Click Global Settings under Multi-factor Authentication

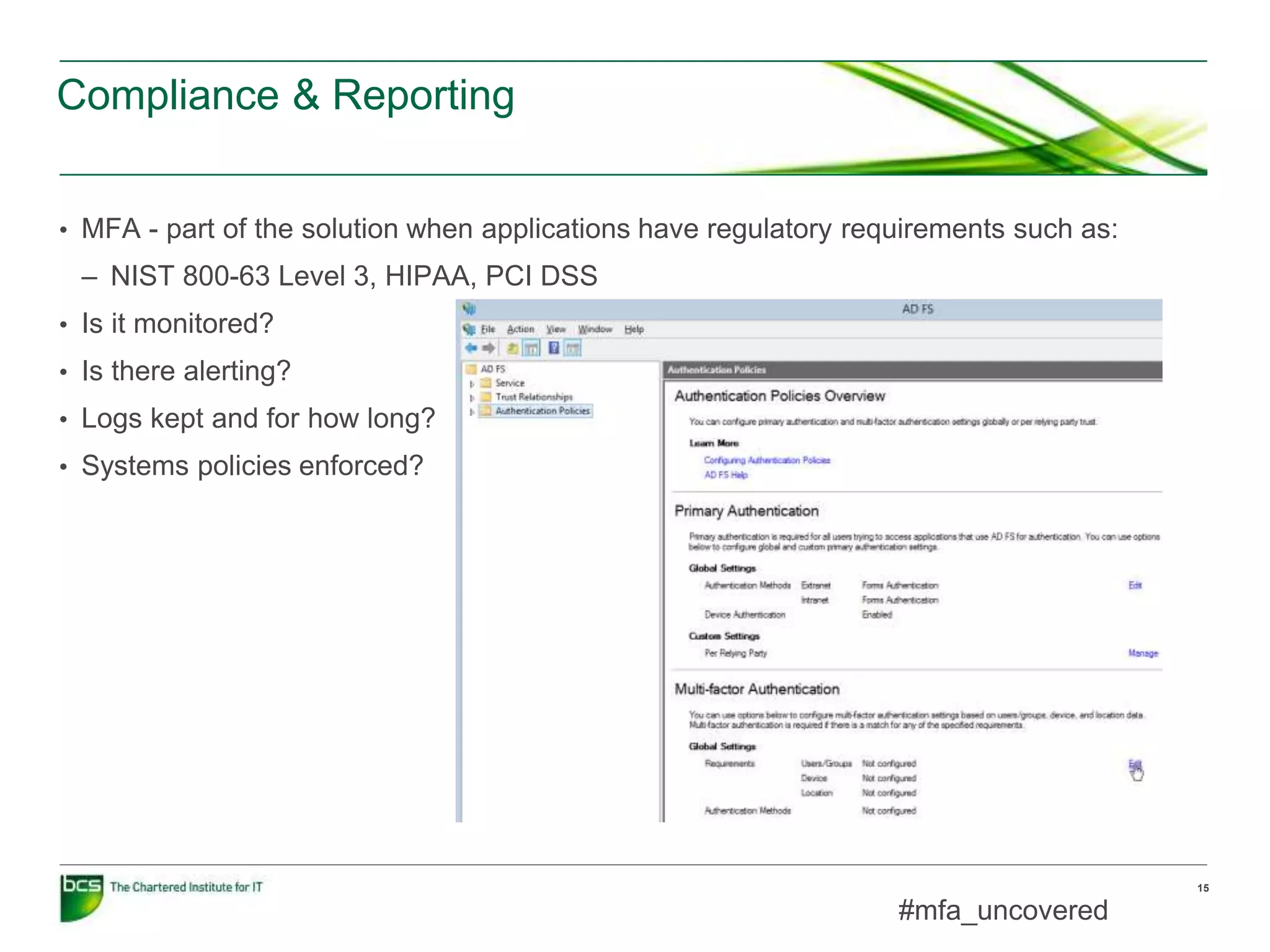pos(722,747)
